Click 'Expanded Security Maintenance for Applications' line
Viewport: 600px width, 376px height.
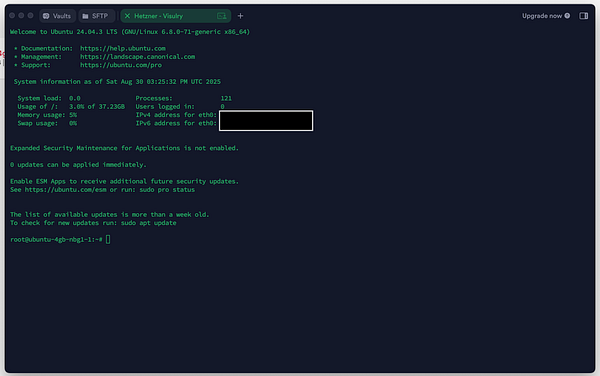pos(124,148)
